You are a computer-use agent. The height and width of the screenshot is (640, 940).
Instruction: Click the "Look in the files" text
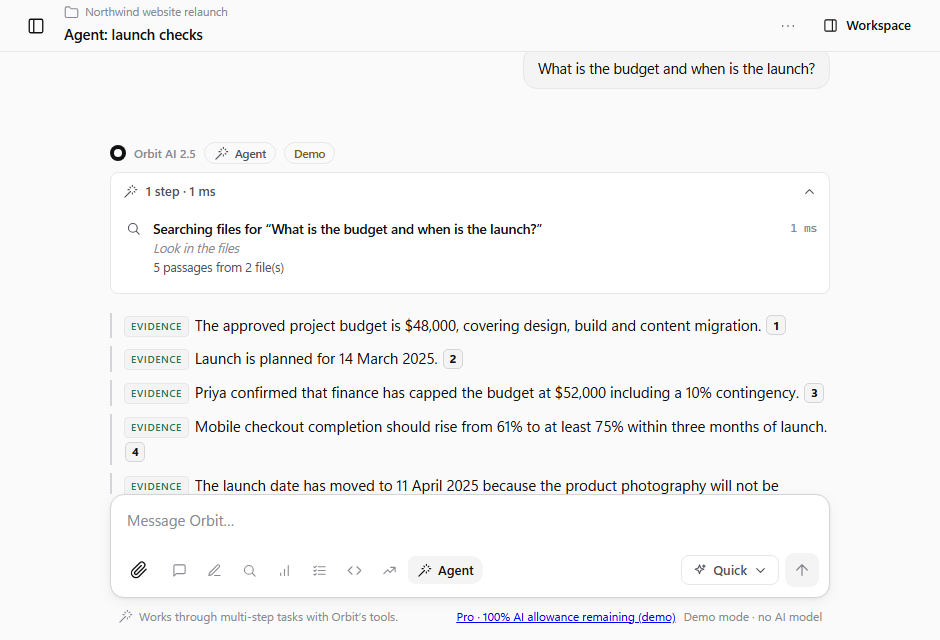[197, 249]
